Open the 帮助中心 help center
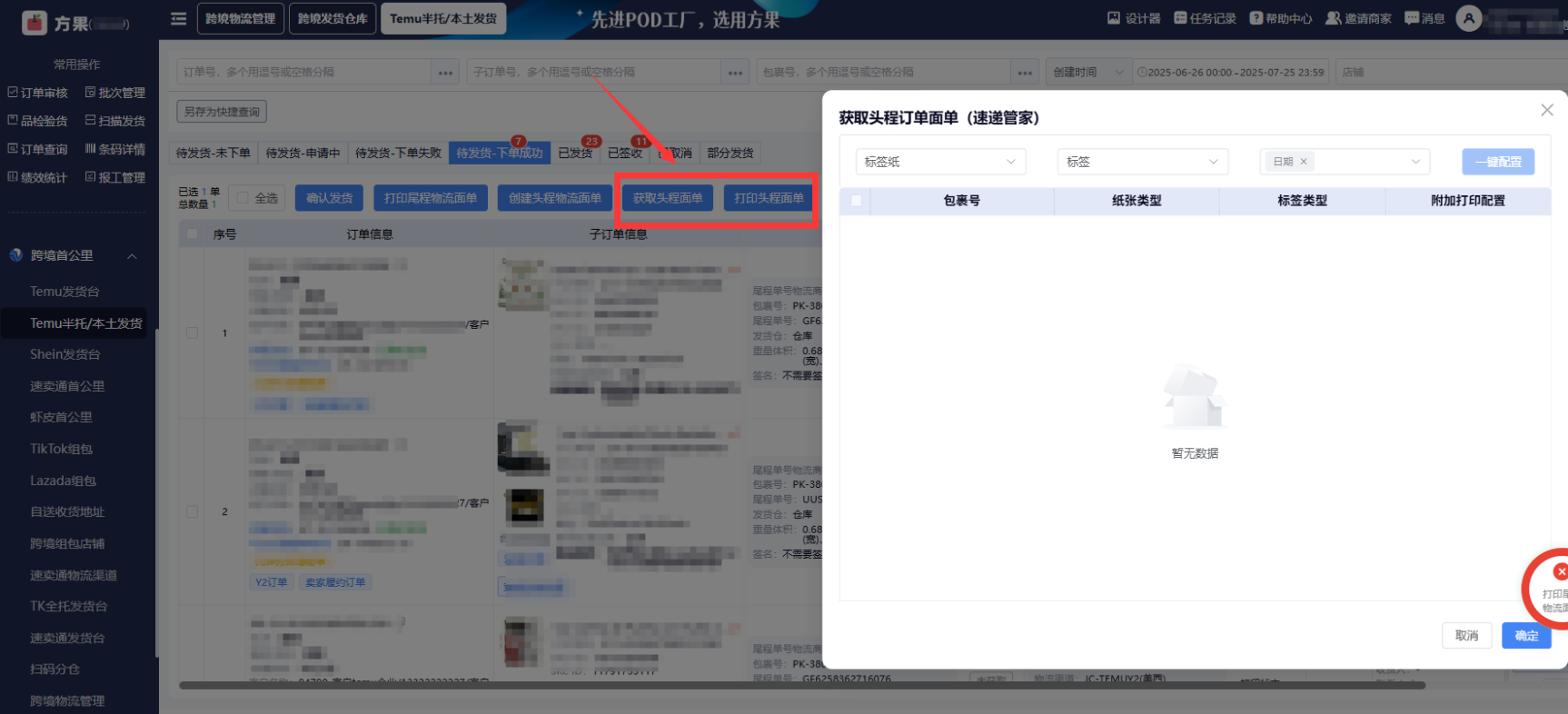This screenshot has width=1568, height=714. [1281, 18]
